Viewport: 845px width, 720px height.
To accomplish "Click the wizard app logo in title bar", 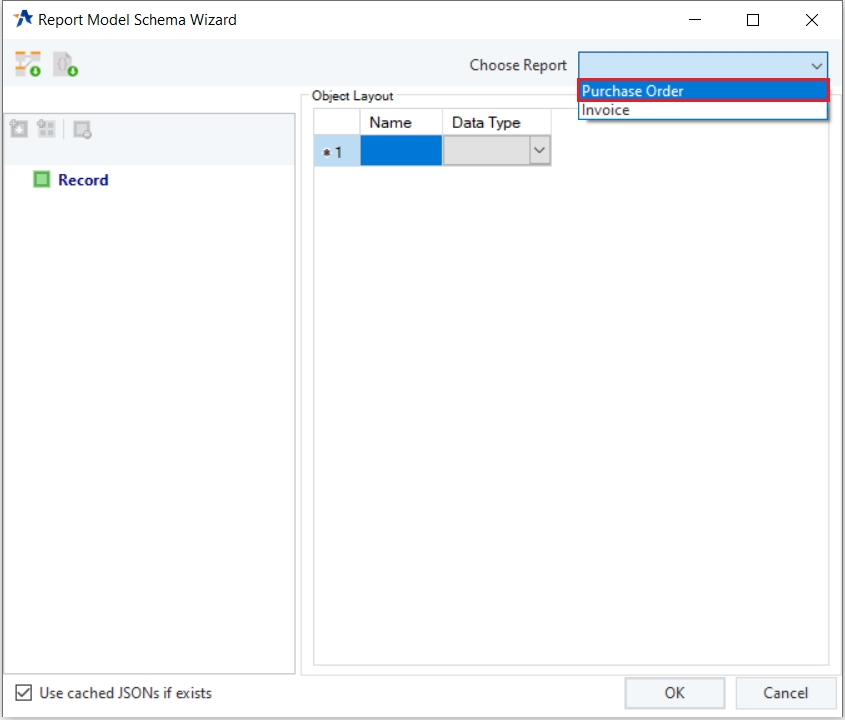I will point(22,19).
